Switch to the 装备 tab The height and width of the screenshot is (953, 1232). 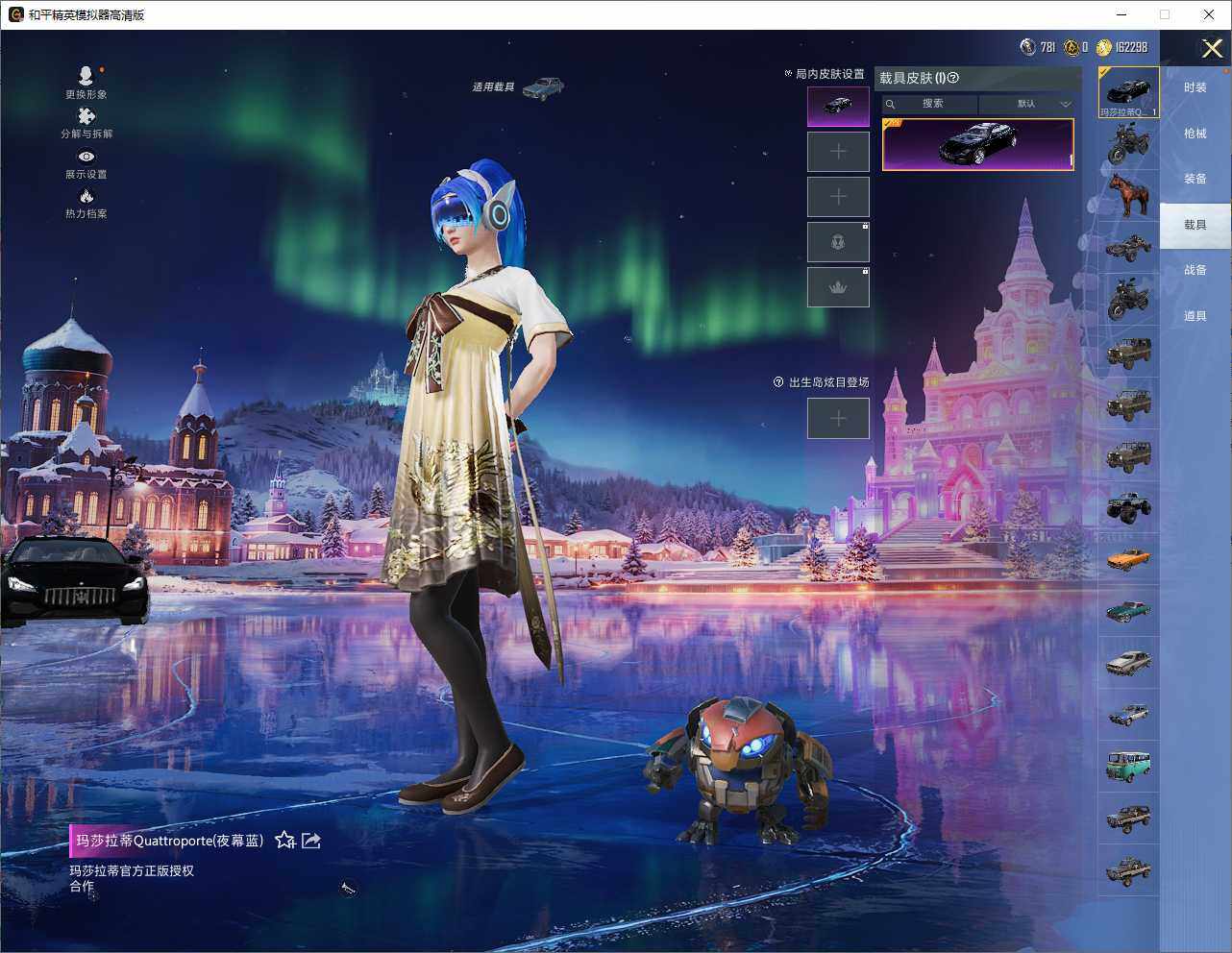pyautogui.click(x=1195, y=179)
